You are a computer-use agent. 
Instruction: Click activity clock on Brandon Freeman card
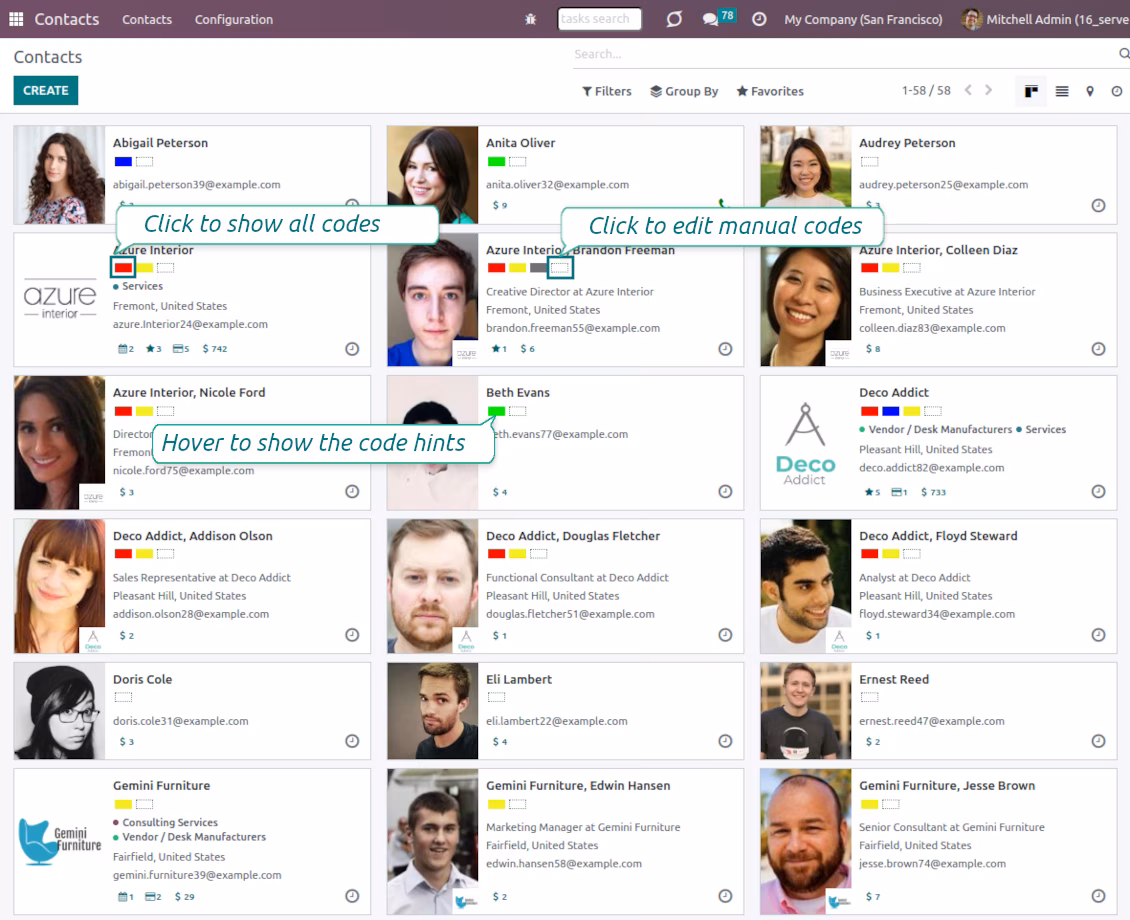point(725,349)
